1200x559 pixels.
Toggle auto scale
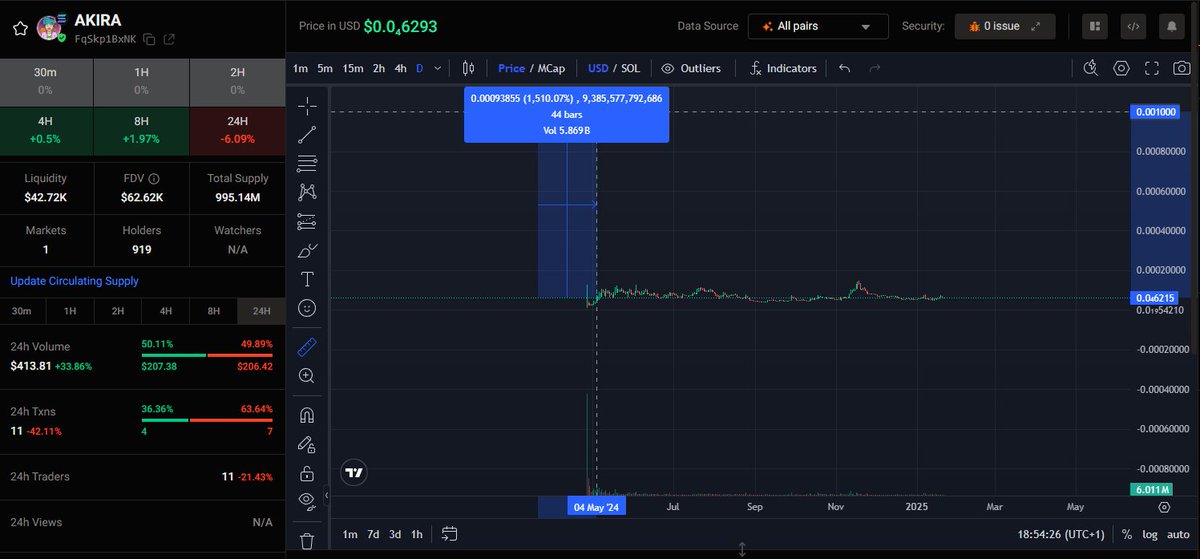point(1178,534)
